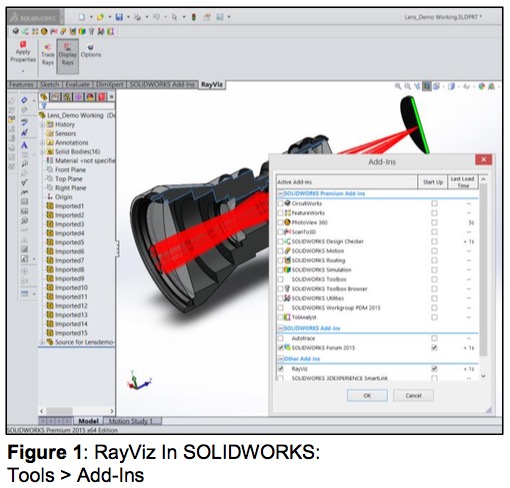This screenshot has width=510, height=488.
Task: Expand more manager tabs chevron
Action: 111,97
